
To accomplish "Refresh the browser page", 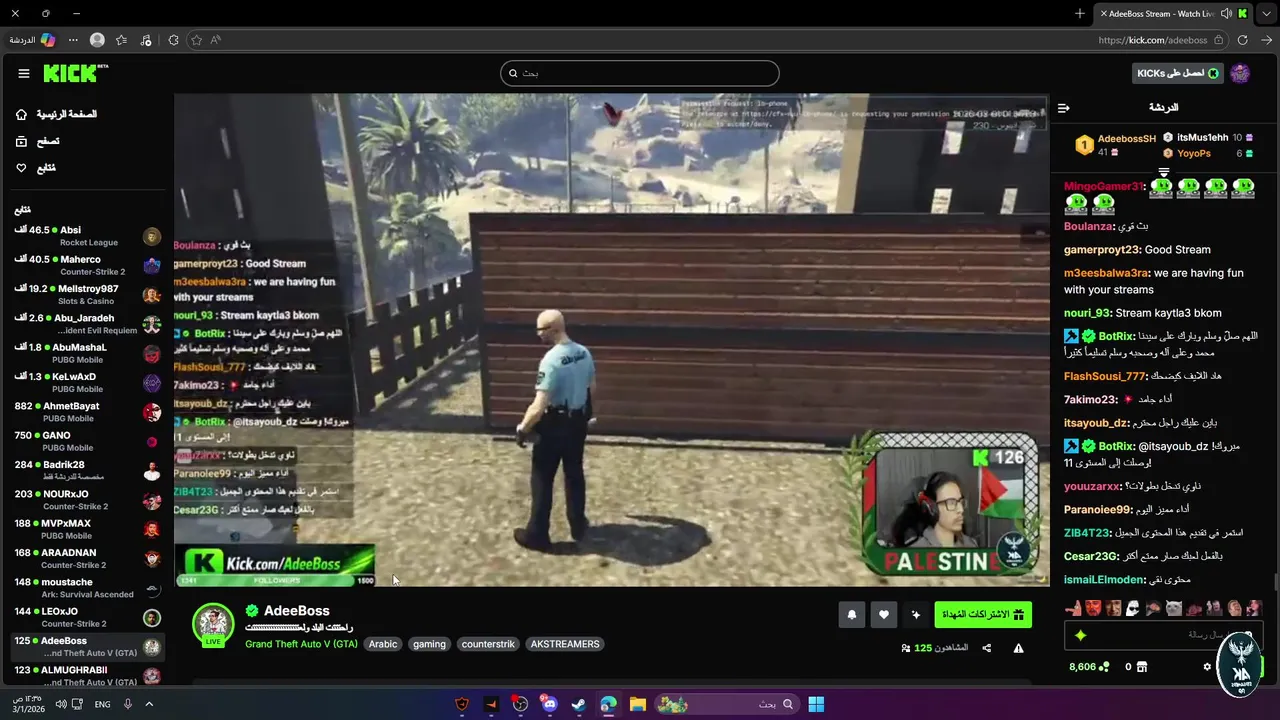I will 1242,40.
